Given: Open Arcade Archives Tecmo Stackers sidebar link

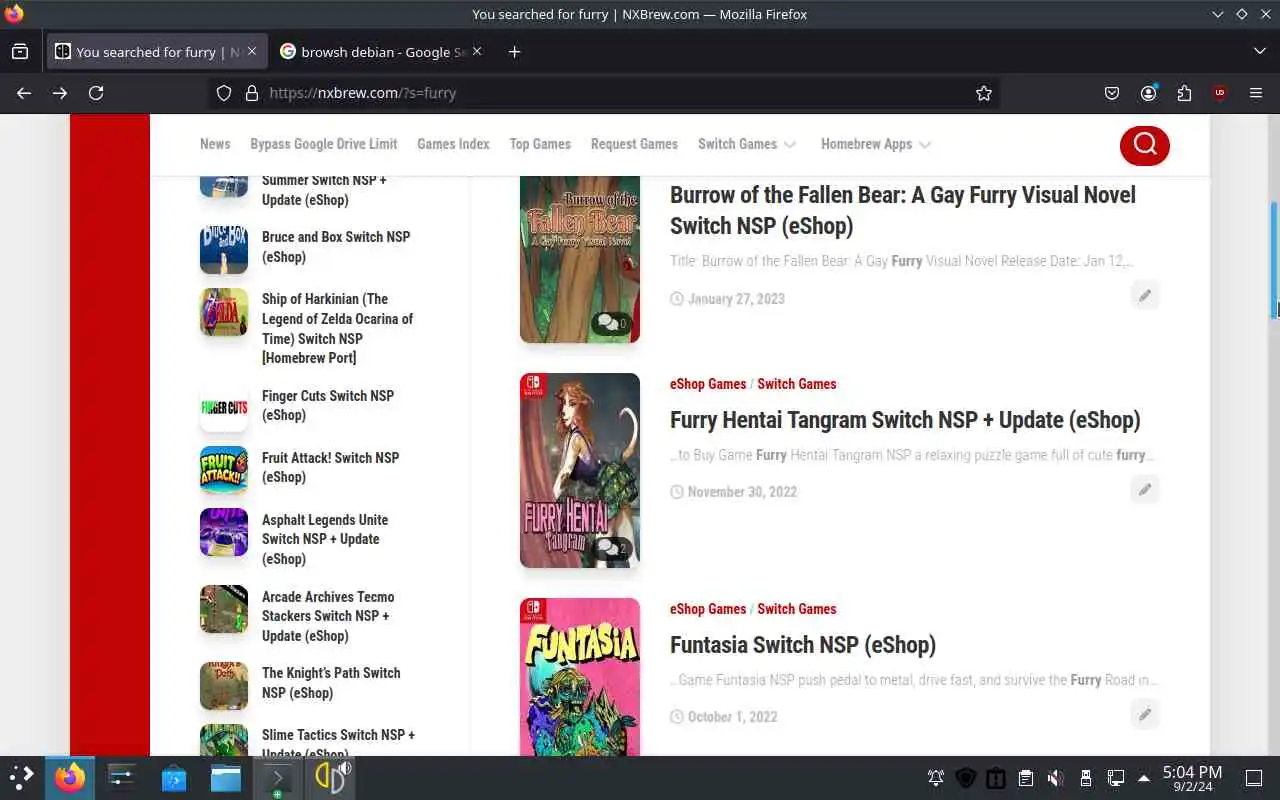Looking at the screenshot, I should 328,616.
